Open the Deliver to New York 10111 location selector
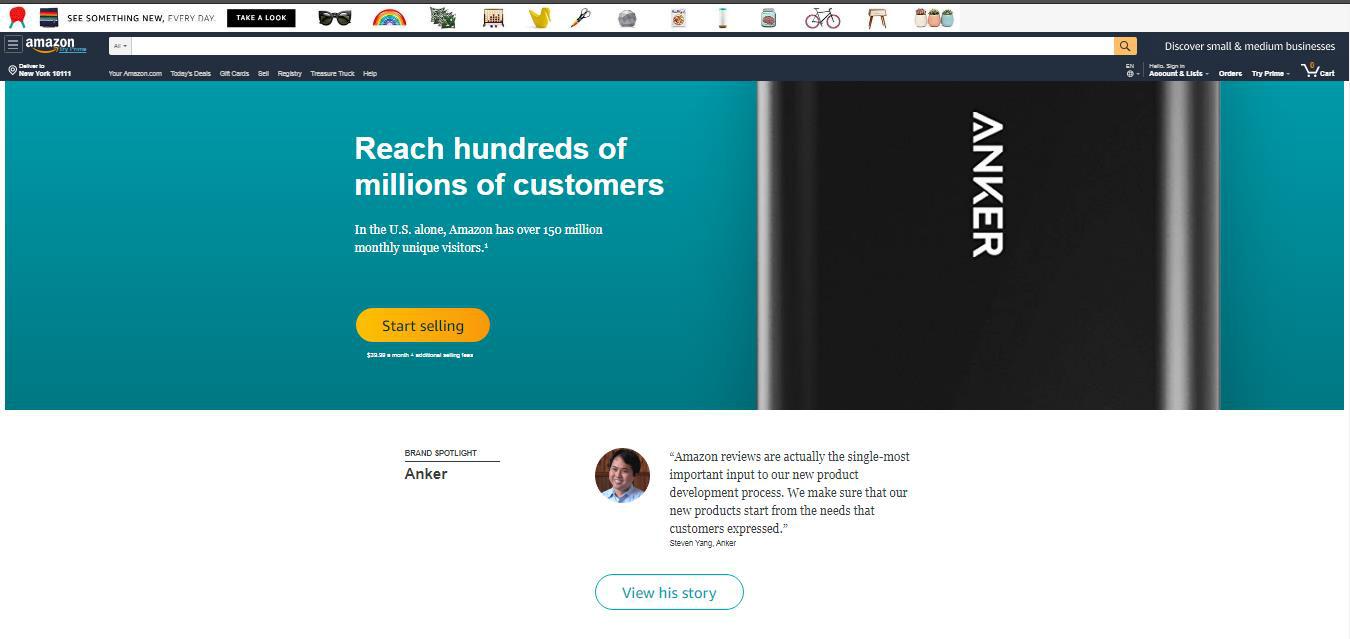The height and width of the screenshot is (639, 1350). point(40,70)
